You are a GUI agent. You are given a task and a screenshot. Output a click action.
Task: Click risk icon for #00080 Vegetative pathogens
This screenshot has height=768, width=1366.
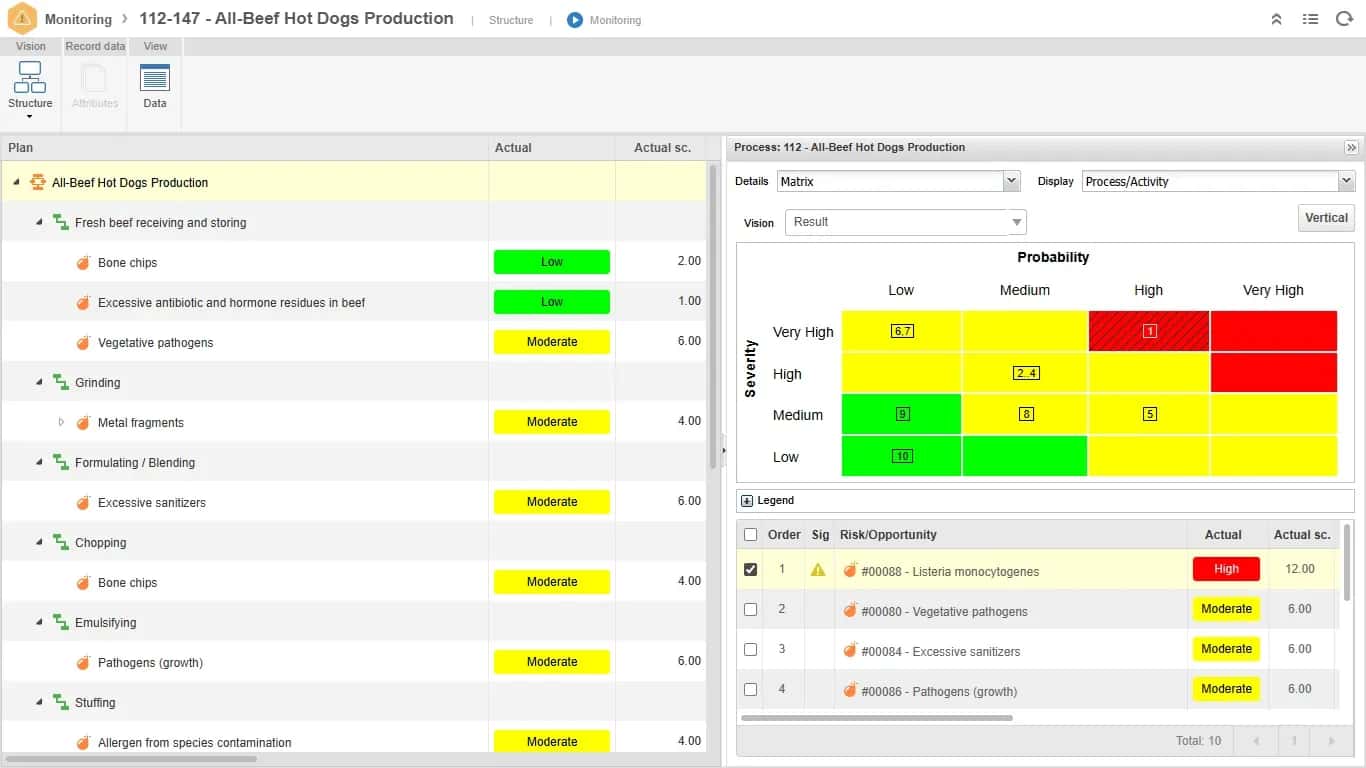click(x=850, y=611)
